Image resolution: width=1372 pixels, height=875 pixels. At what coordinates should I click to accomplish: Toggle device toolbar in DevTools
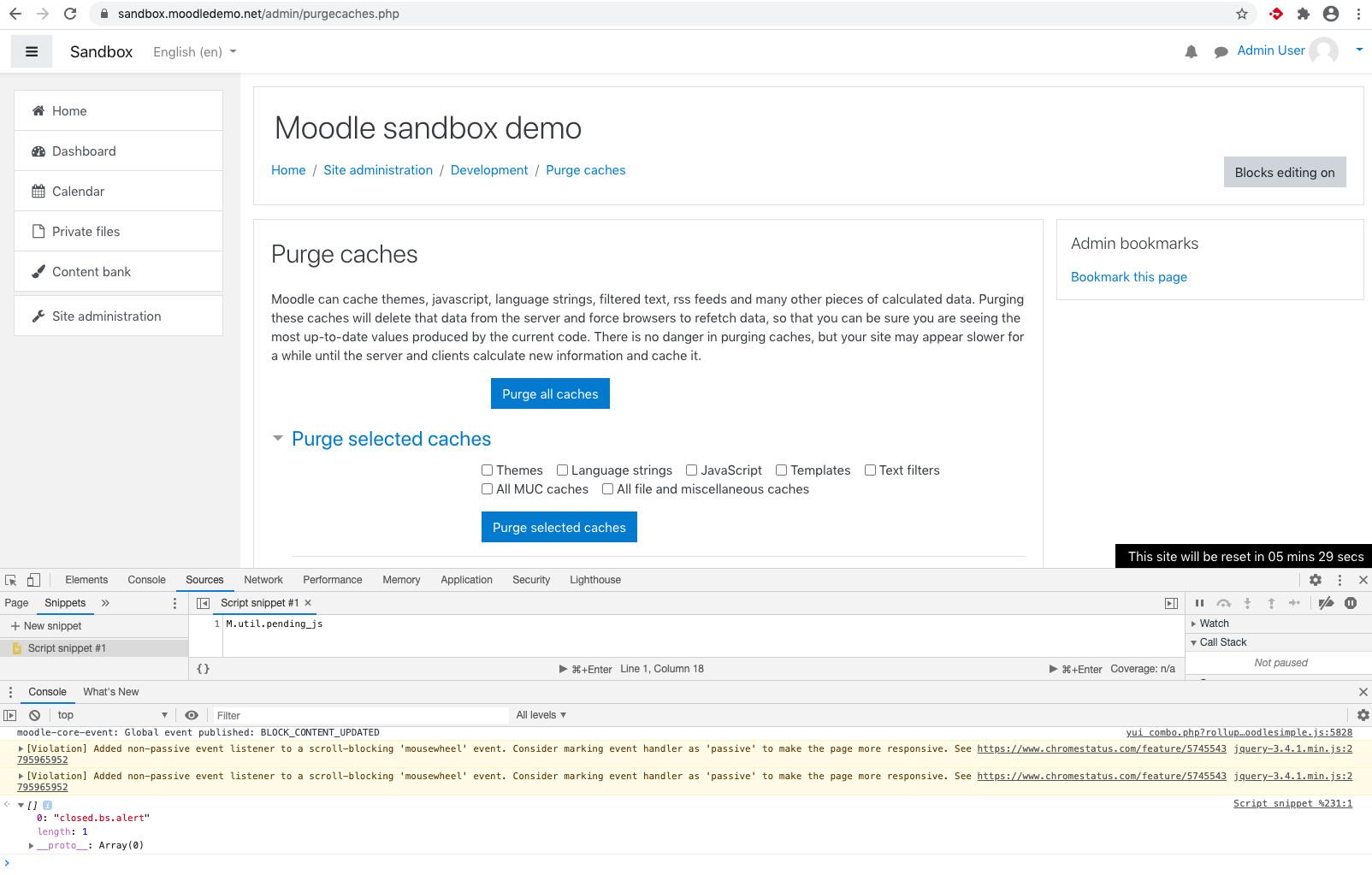tap(34, 580)
